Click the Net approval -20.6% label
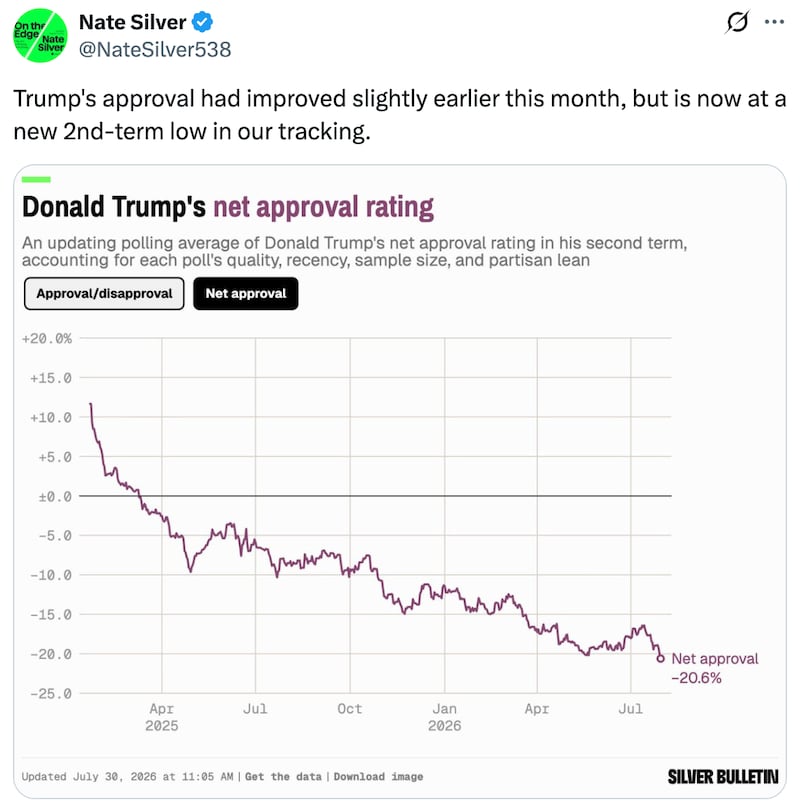 pyautogui.click(x=714, y=668)
